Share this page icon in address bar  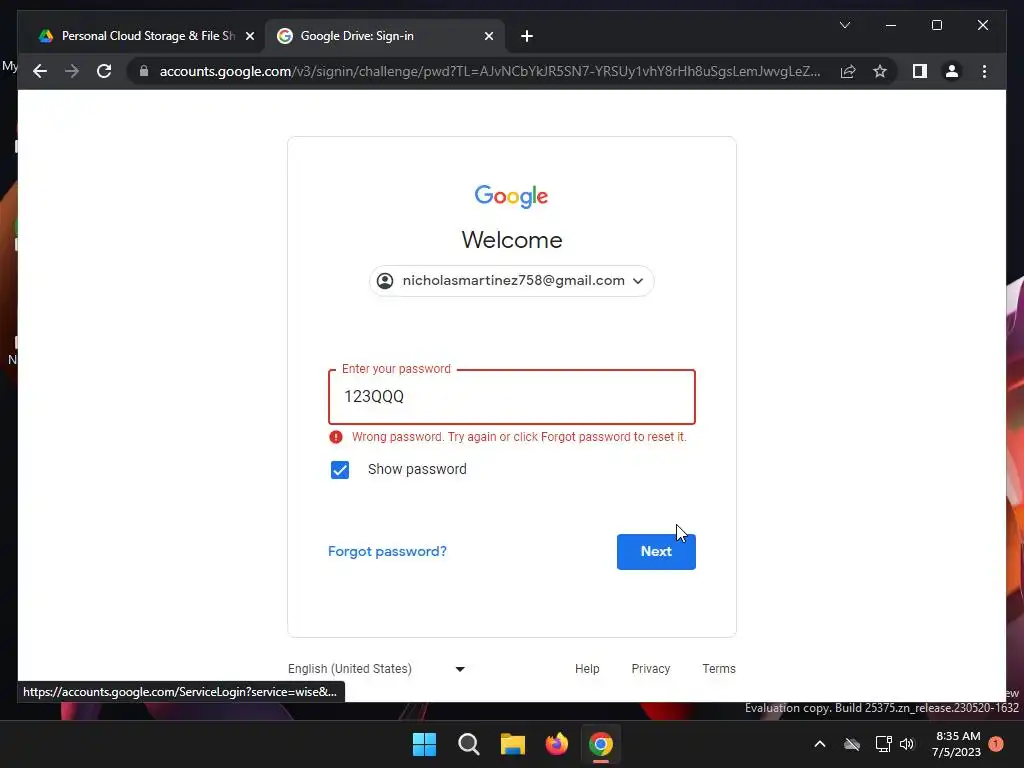848,71
